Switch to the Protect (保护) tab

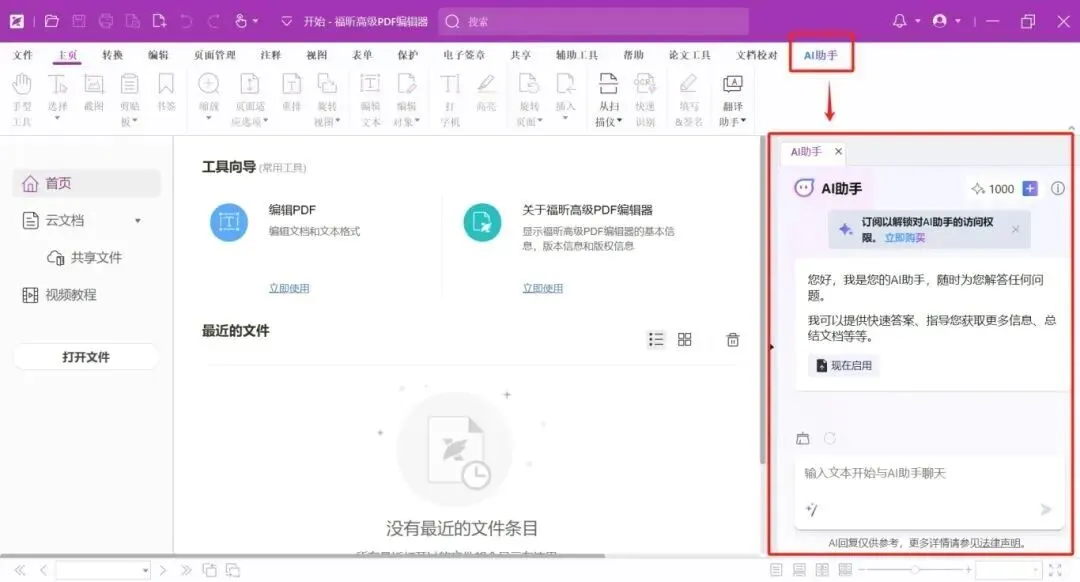click(407, 55)
